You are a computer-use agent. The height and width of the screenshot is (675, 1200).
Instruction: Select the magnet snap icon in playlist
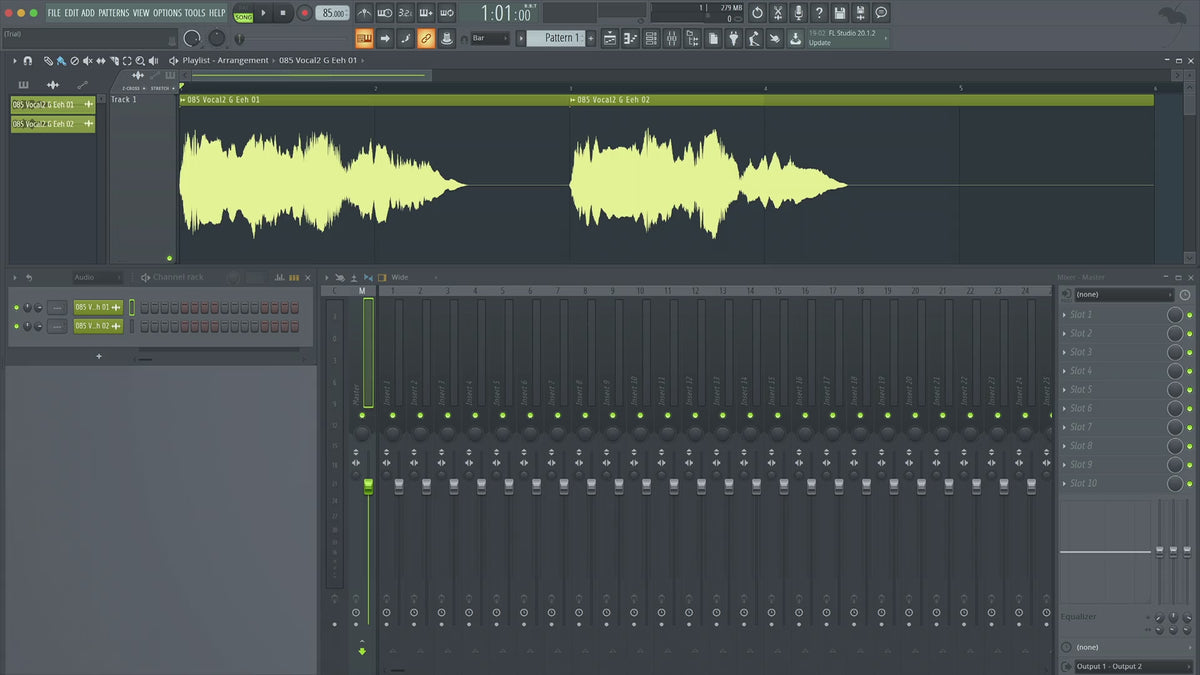click(x=27, y=61)
